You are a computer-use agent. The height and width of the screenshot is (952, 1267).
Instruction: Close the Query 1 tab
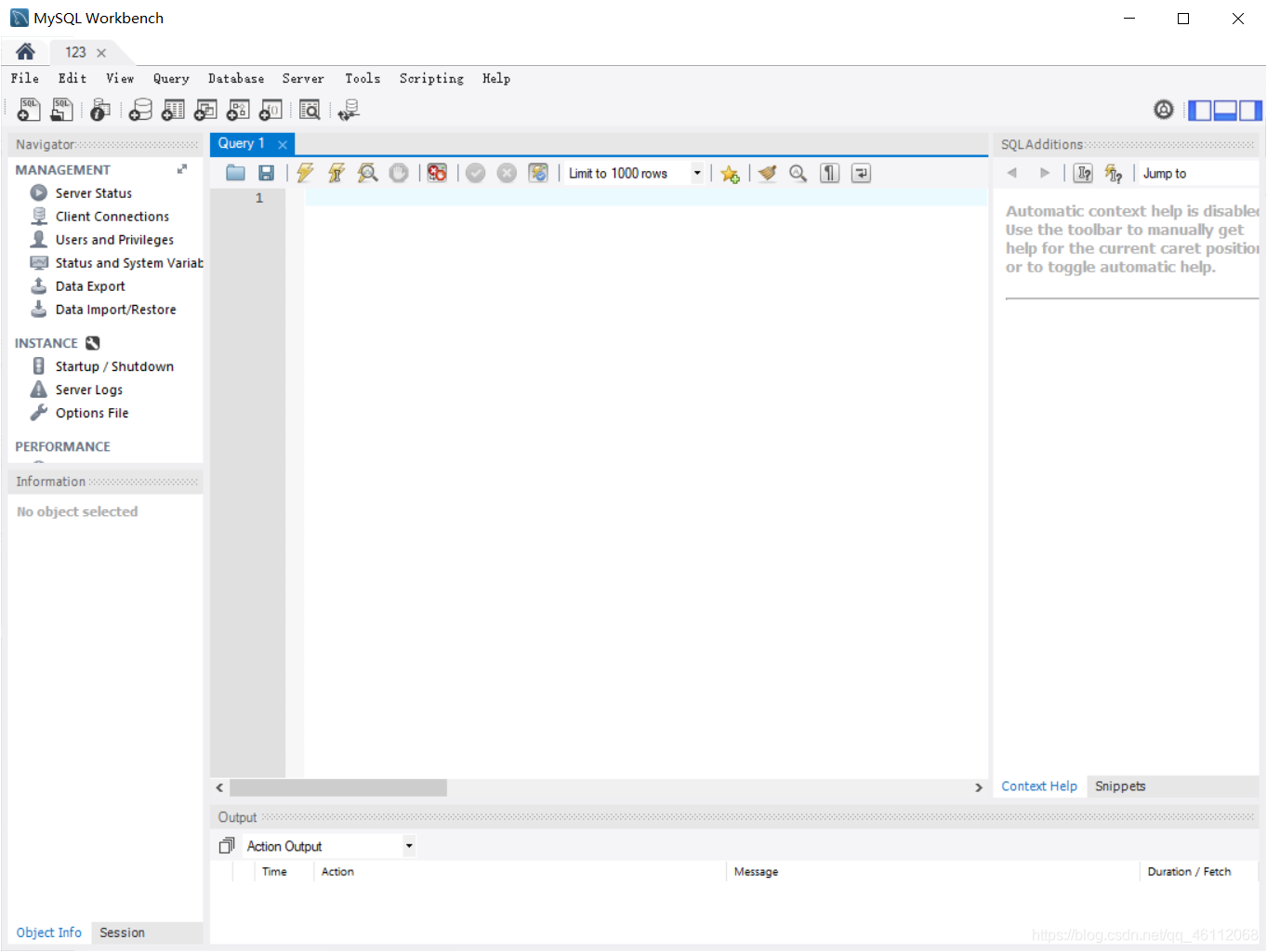pos(283,144)
